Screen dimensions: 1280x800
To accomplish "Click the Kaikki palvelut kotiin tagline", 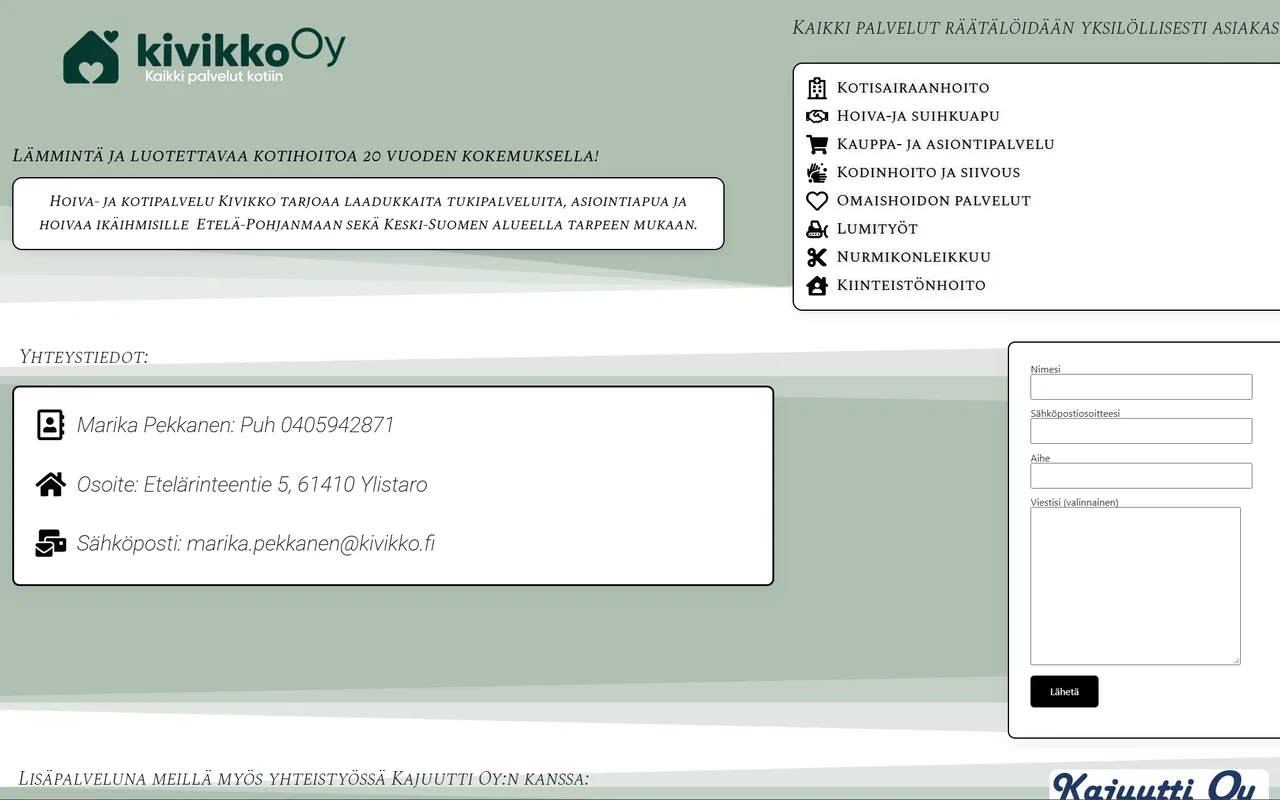I will (214, 76).
